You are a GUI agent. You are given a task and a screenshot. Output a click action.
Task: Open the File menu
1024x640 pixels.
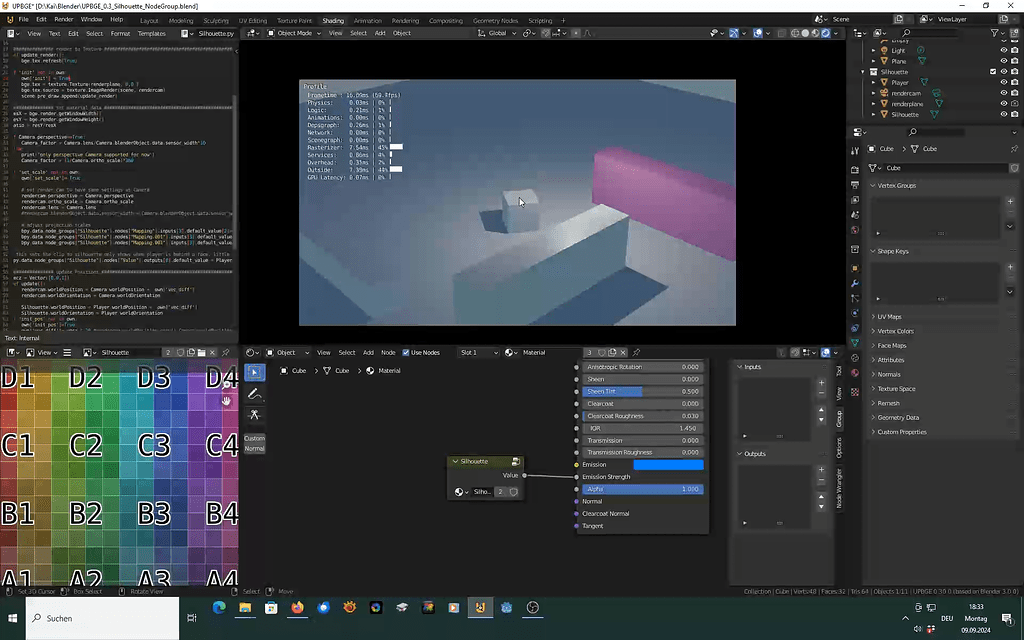coord(24,20)
